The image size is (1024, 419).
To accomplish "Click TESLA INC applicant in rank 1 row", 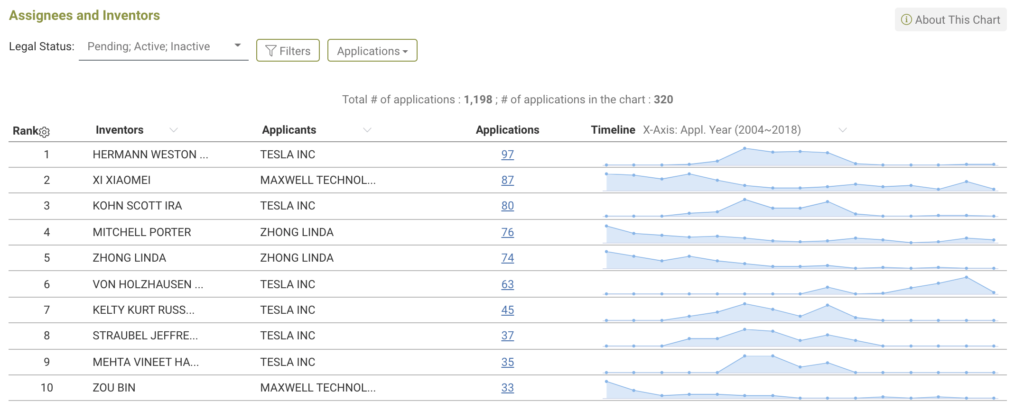I will (x=287, y=155).
